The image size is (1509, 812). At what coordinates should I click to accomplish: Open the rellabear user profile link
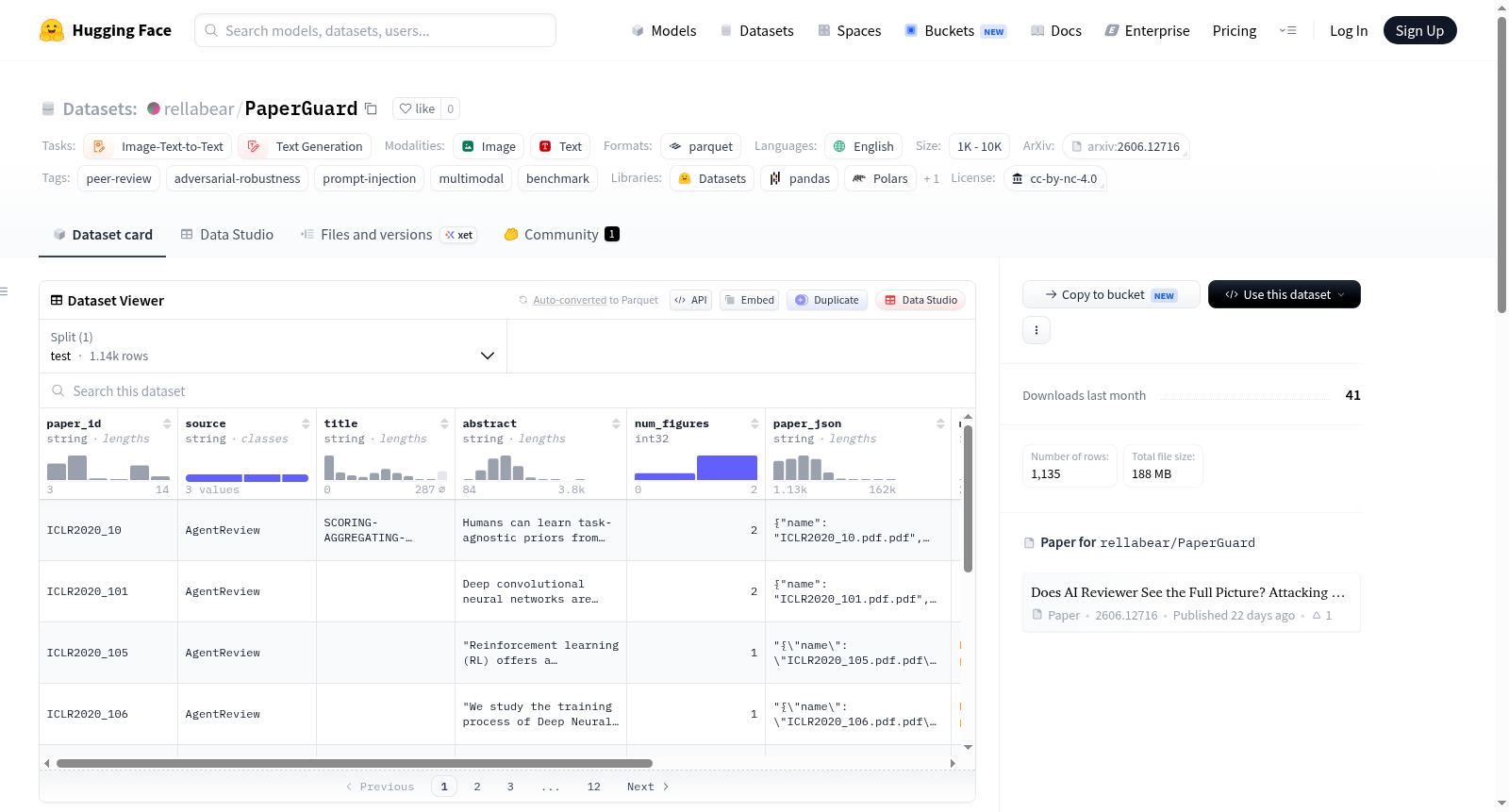199,109
